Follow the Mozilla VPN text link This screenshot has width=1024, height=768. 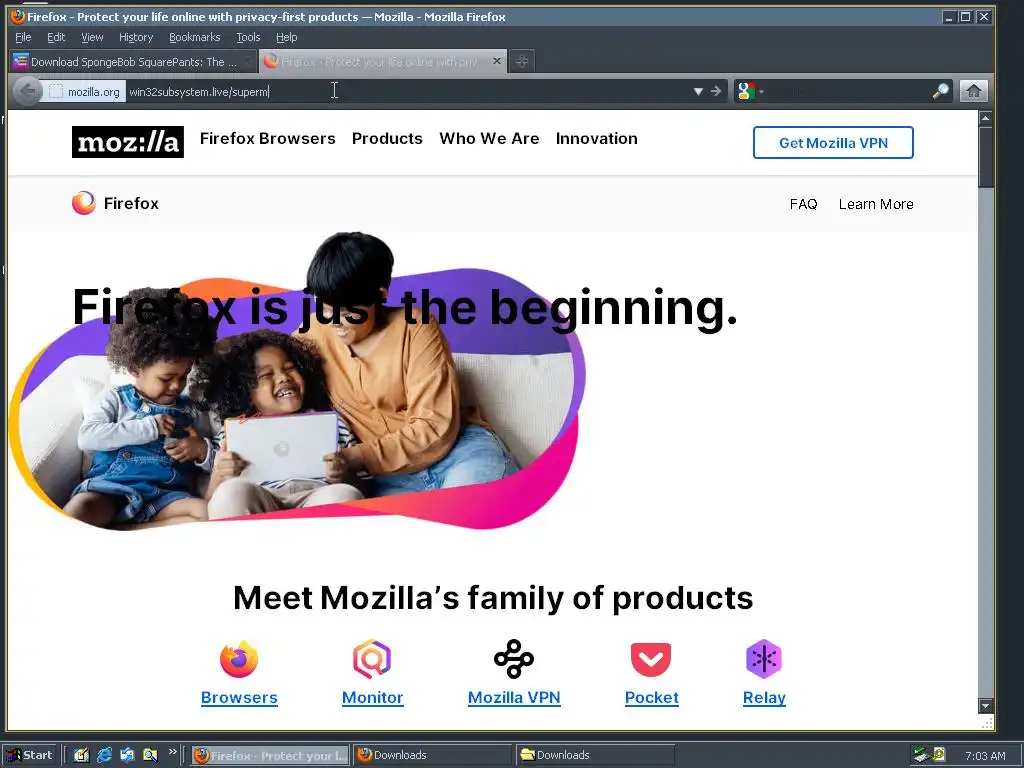(514, 697)
